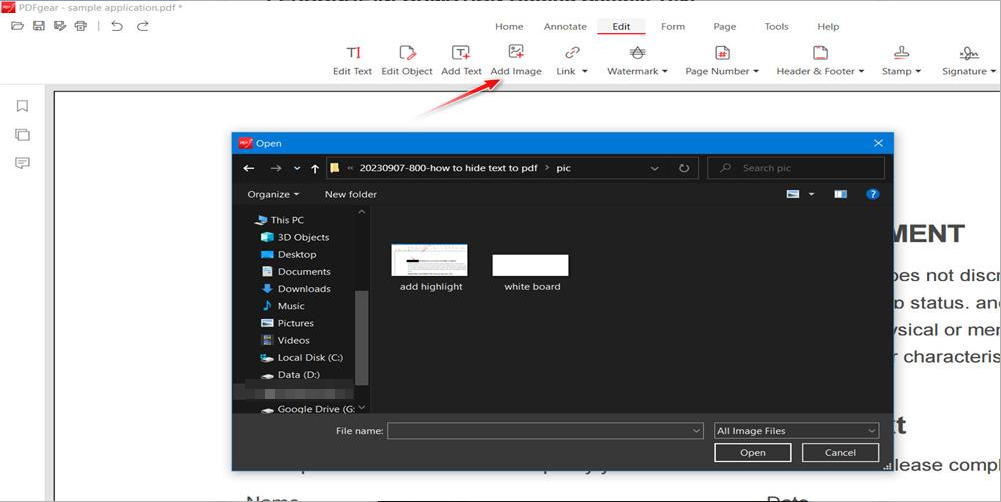Select Local Disk (C:) drive

point(301,358)
